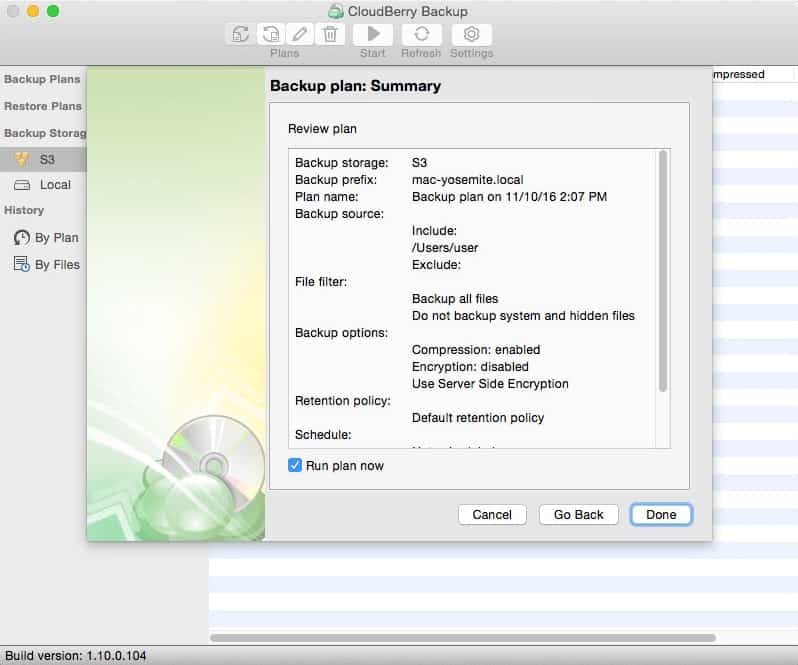
Task: Click the 'Backup prefix:' field label
Action: click(x=336, y=180)
